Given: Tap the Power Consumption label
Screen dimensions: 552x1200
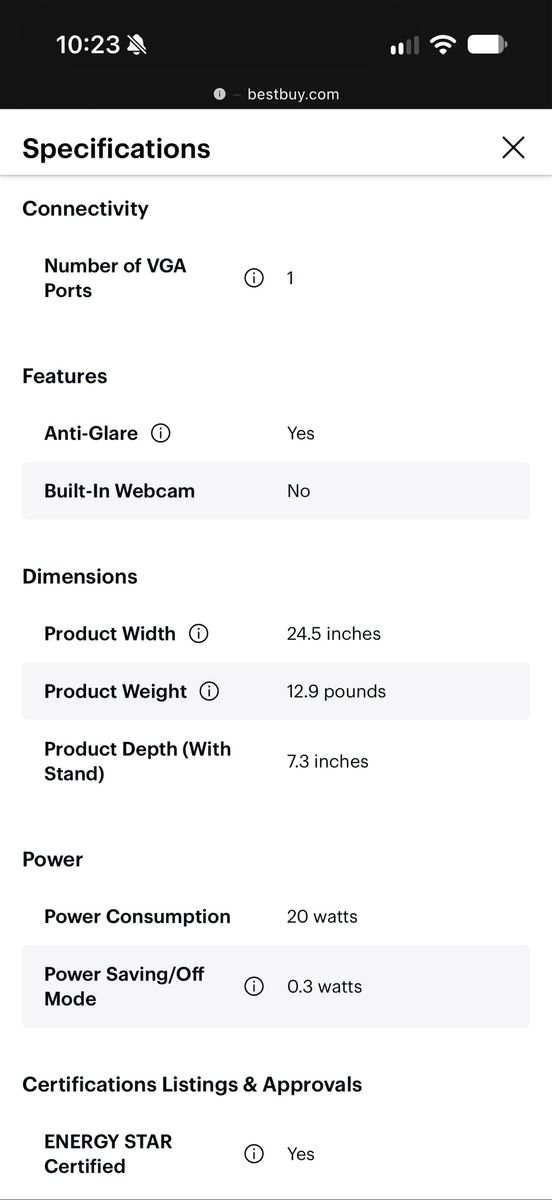Looking at the screenshot, I should pyautogui.click(x=137, y=916).
